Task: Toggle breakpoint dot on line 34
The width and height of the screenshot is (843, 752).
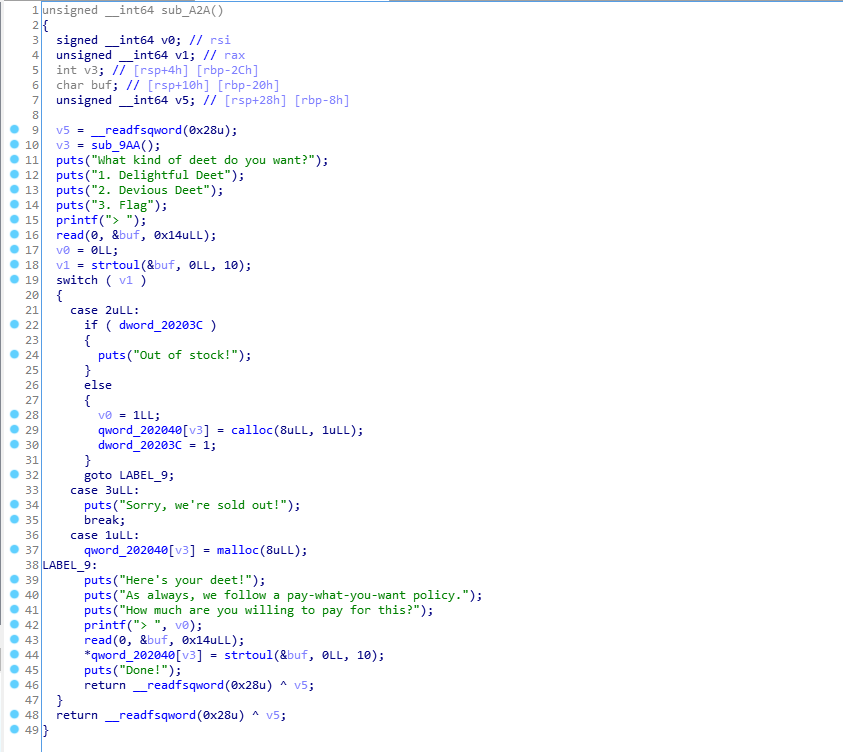Action: (15, 504)
